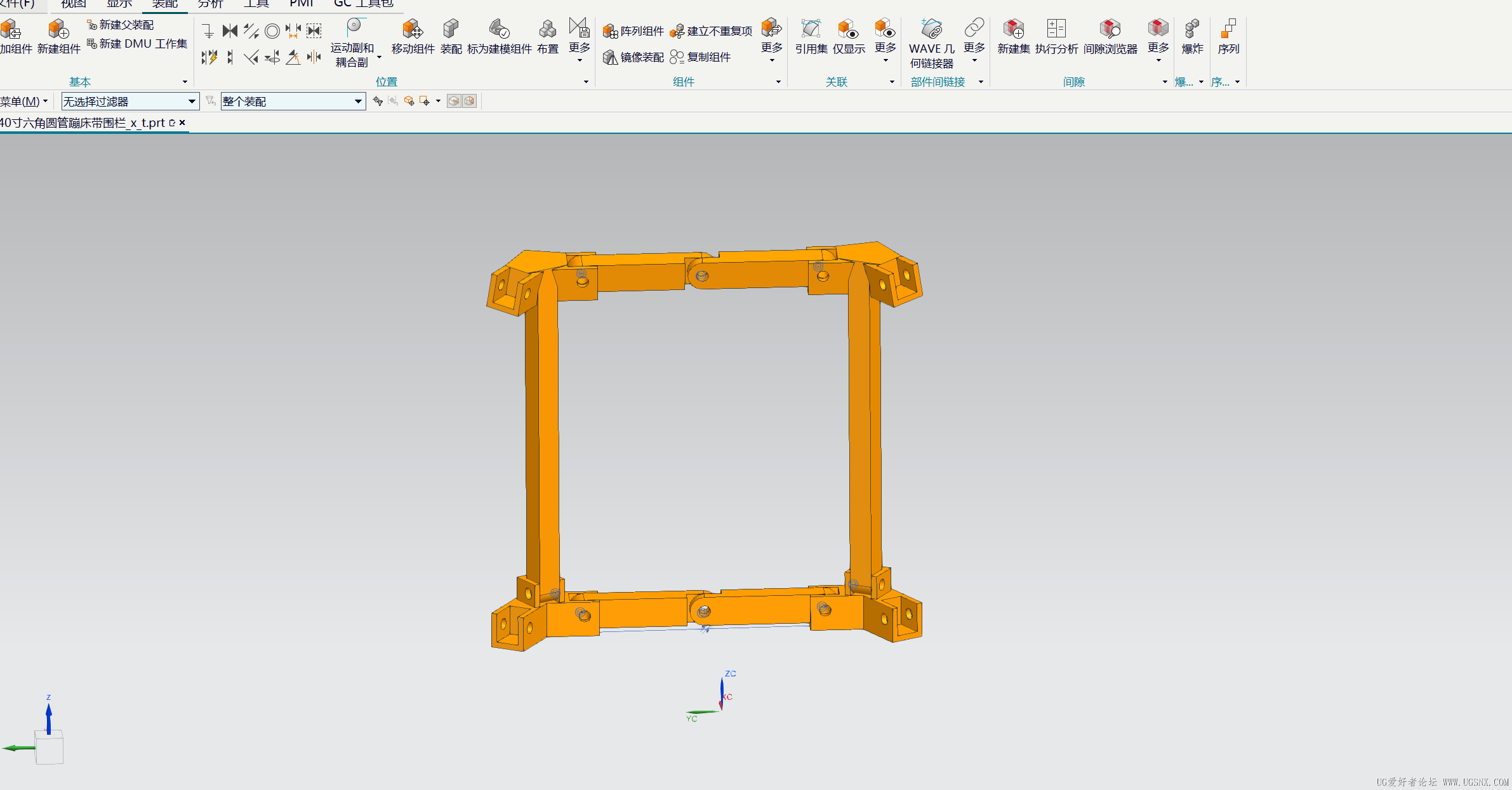Toggle the first shaded box selection button

coord(454,101)
